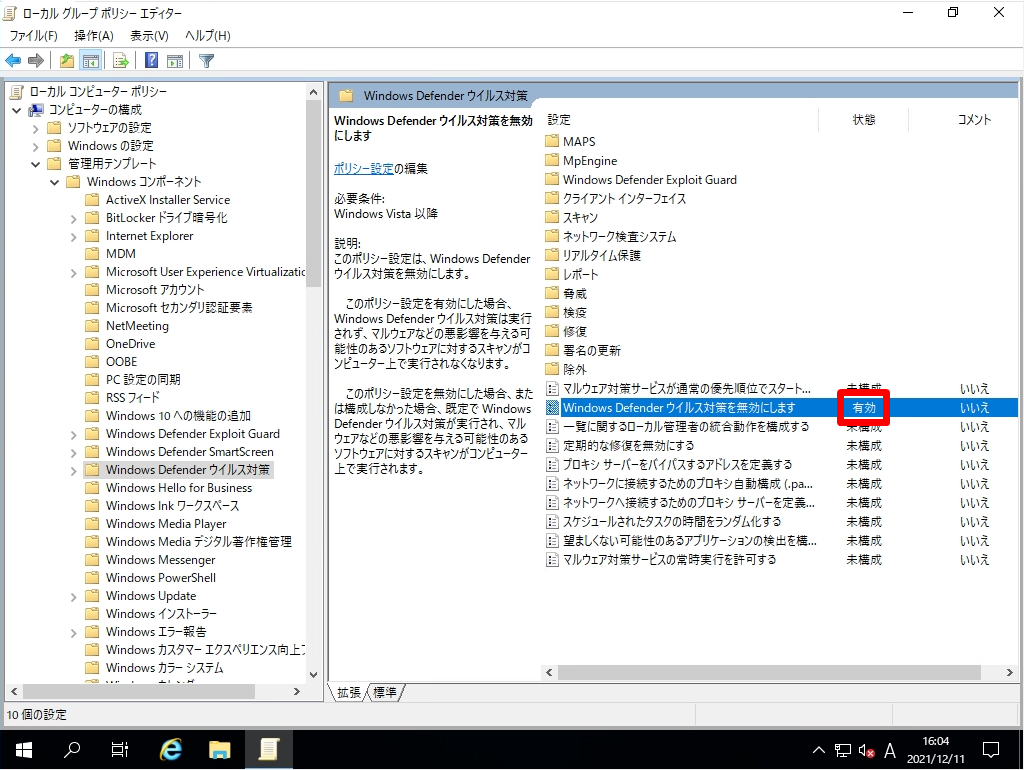
Task: Click tree pane horizontal scrollbar right arrow
Action: [297, 691]
